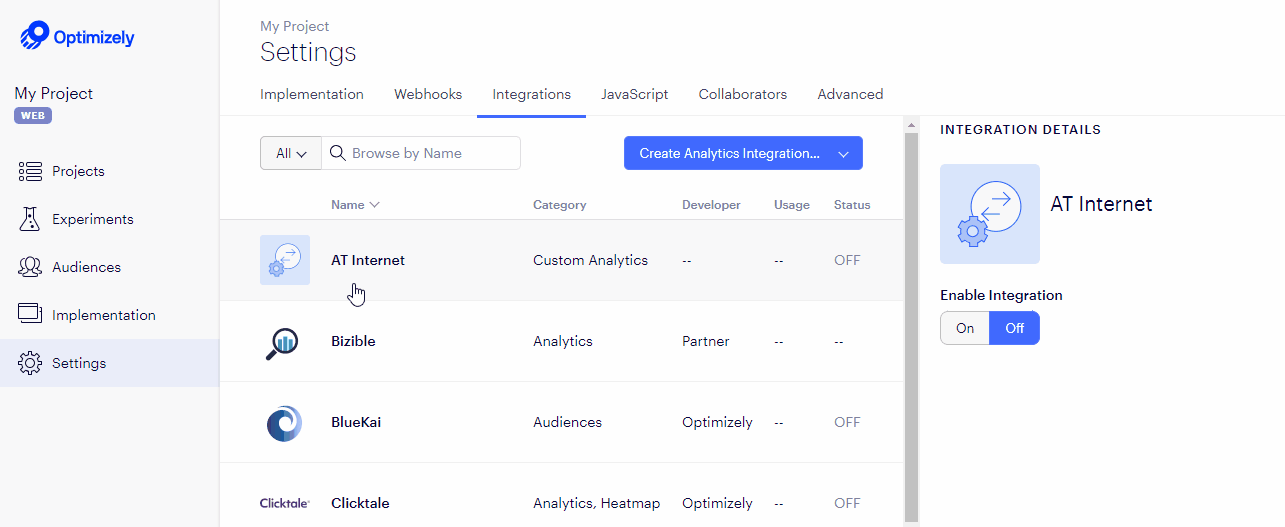1285x527 pixels.
Task: Click the Settings gear icon in sidebar
Action: pyautogui.click(x=30, y=363)
